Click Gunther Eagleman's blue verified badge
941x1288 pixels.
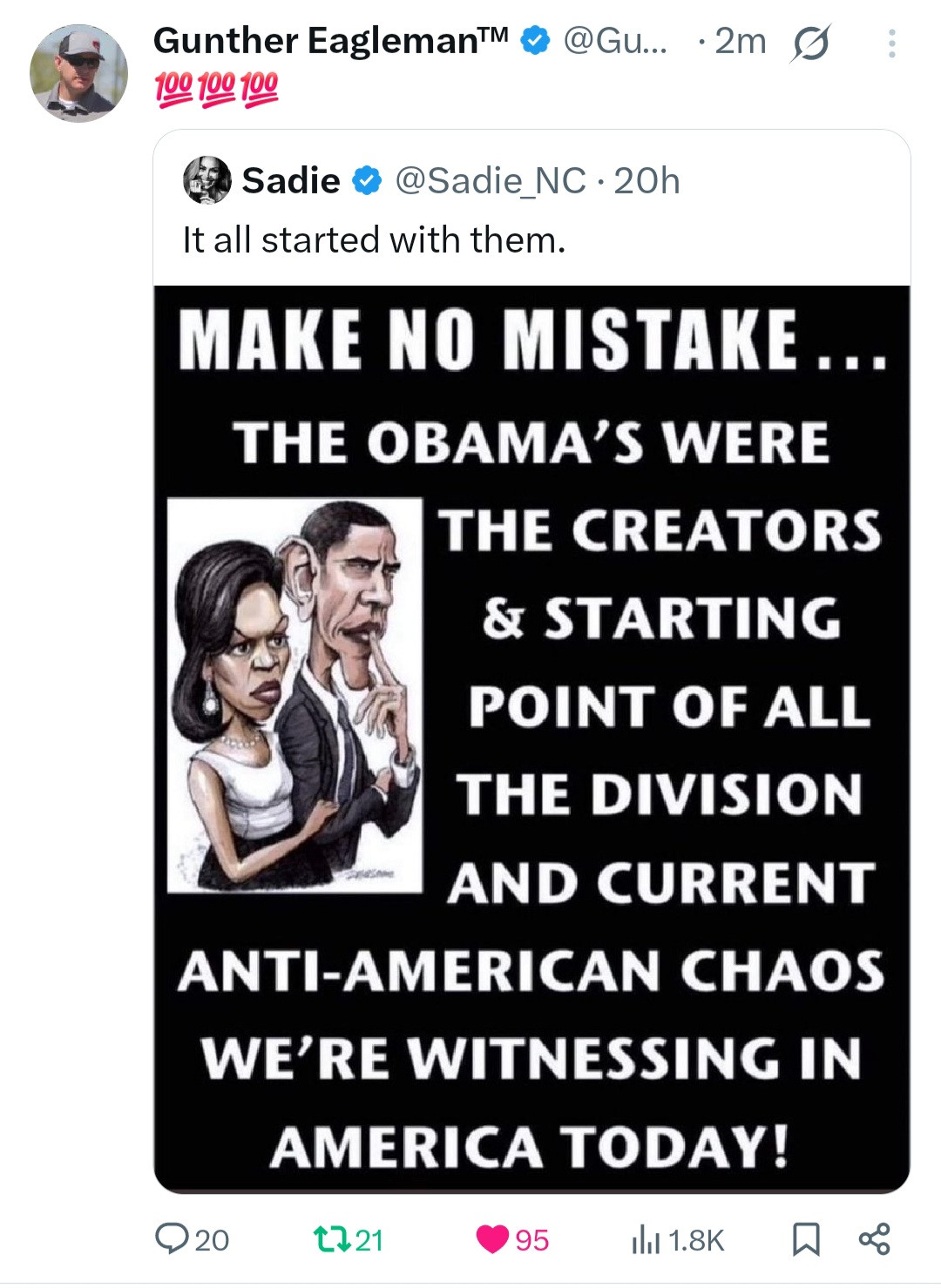534,41
